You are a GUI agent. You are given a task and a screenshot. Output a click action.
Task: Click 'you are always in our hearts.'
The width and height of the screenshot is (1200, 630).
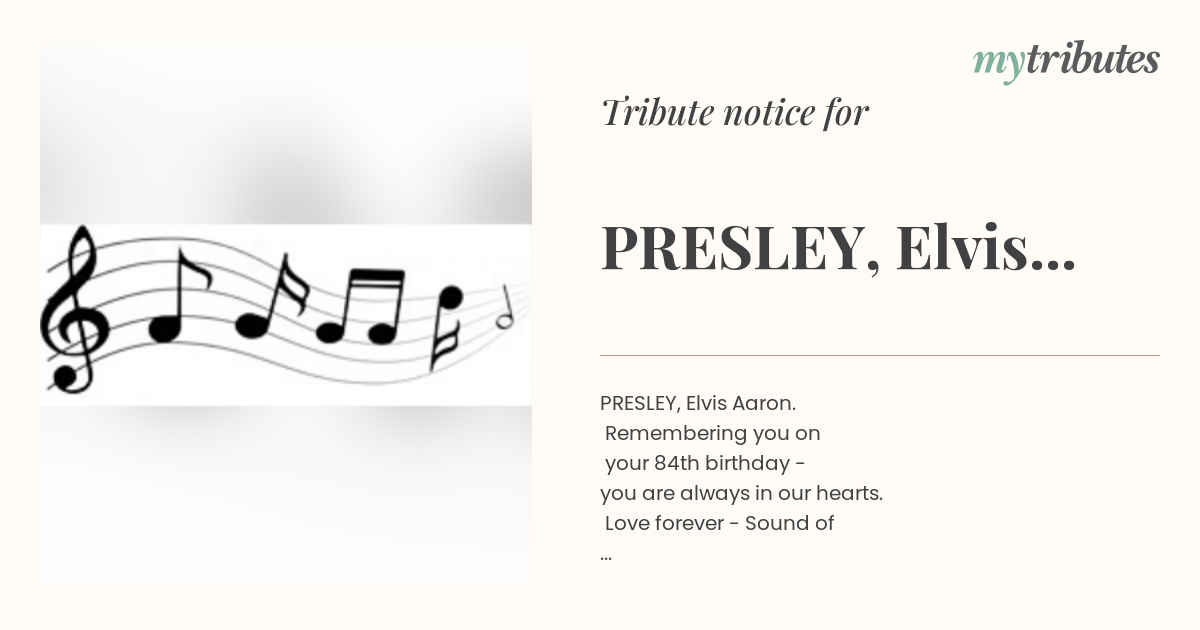pos(741,493)
